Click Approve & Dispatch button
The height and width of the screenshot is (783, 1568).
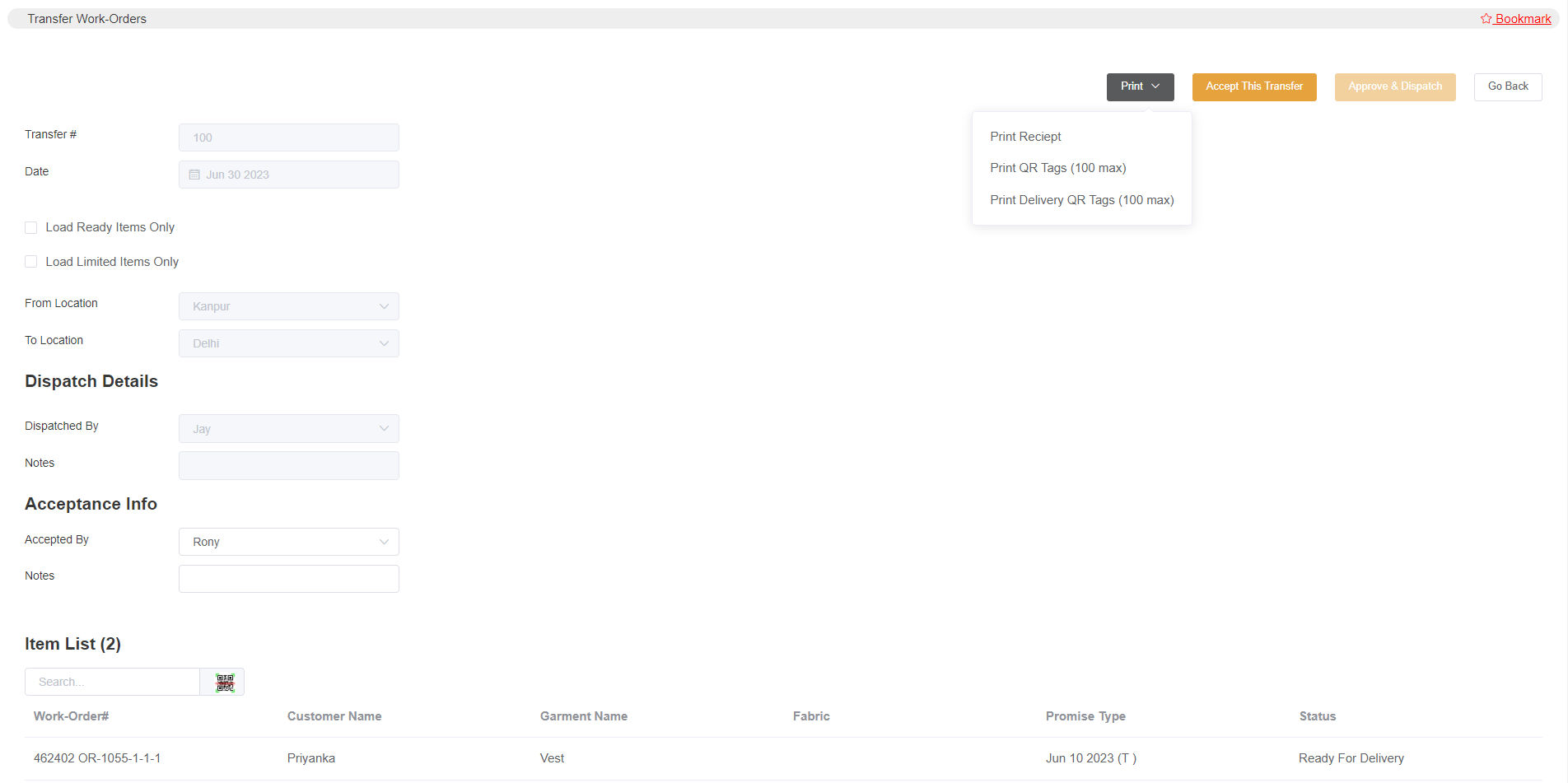pyautogui.click(x=1394, y=86)
